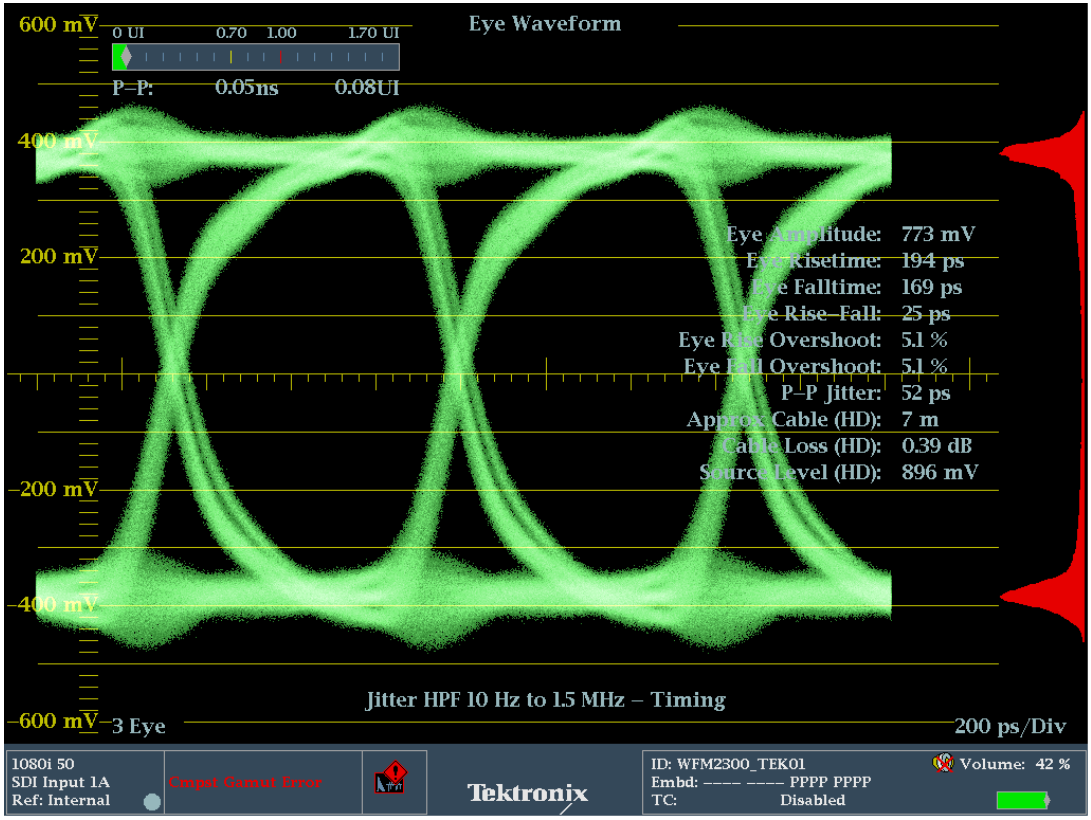The image size is (1091, 820).
Task: Click the round reference status indicator
Action: (152, 802)
